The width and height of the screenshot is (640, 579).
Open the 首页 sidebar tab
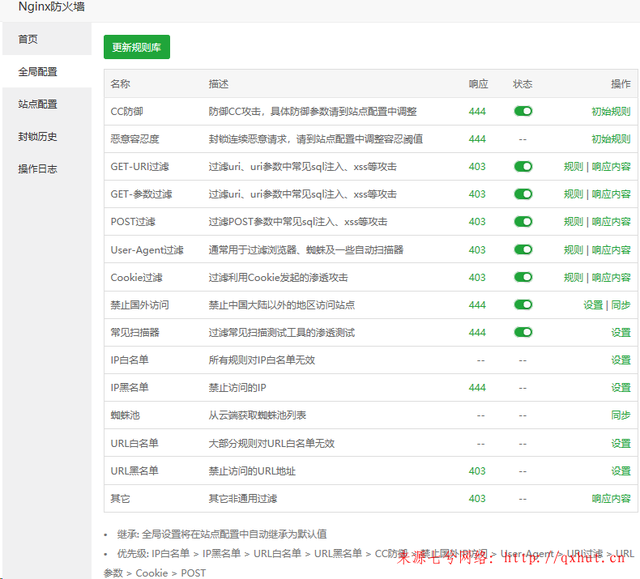tap(47, 39)
